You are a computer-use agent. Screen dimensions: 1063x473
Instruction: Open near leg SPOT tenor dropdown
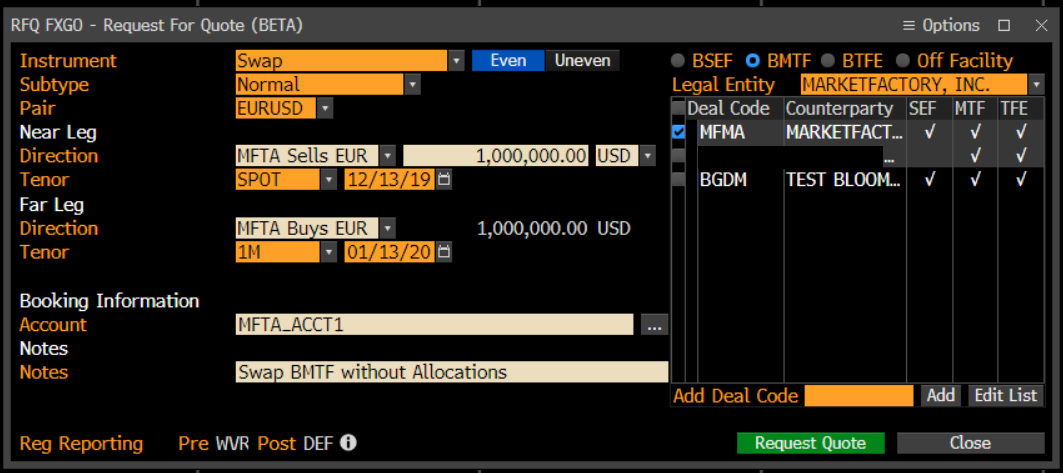click(329, 180)
